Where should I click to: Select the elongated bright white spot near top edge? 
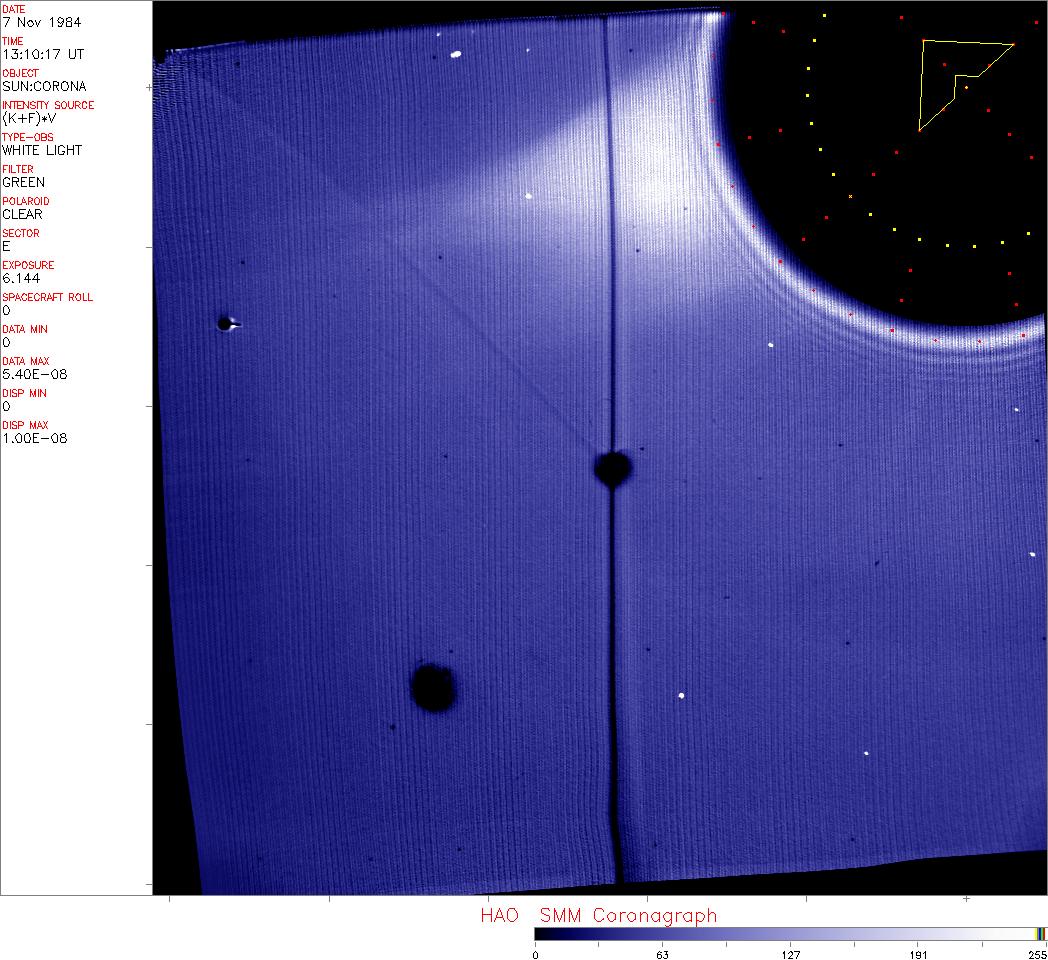coord(455,55)
